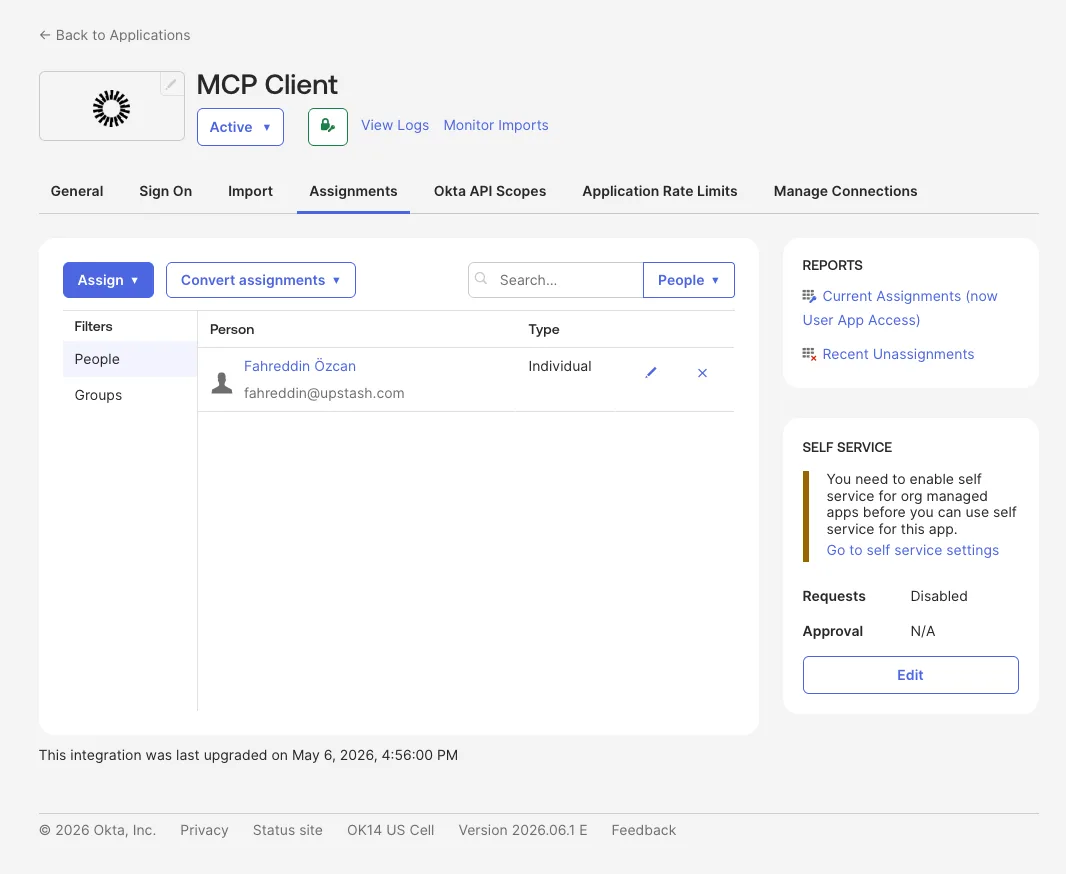Image resolution: width=1066 pixels, height=874 pixels.
Task: Click the Individual type cell
Action: point(560,366)
